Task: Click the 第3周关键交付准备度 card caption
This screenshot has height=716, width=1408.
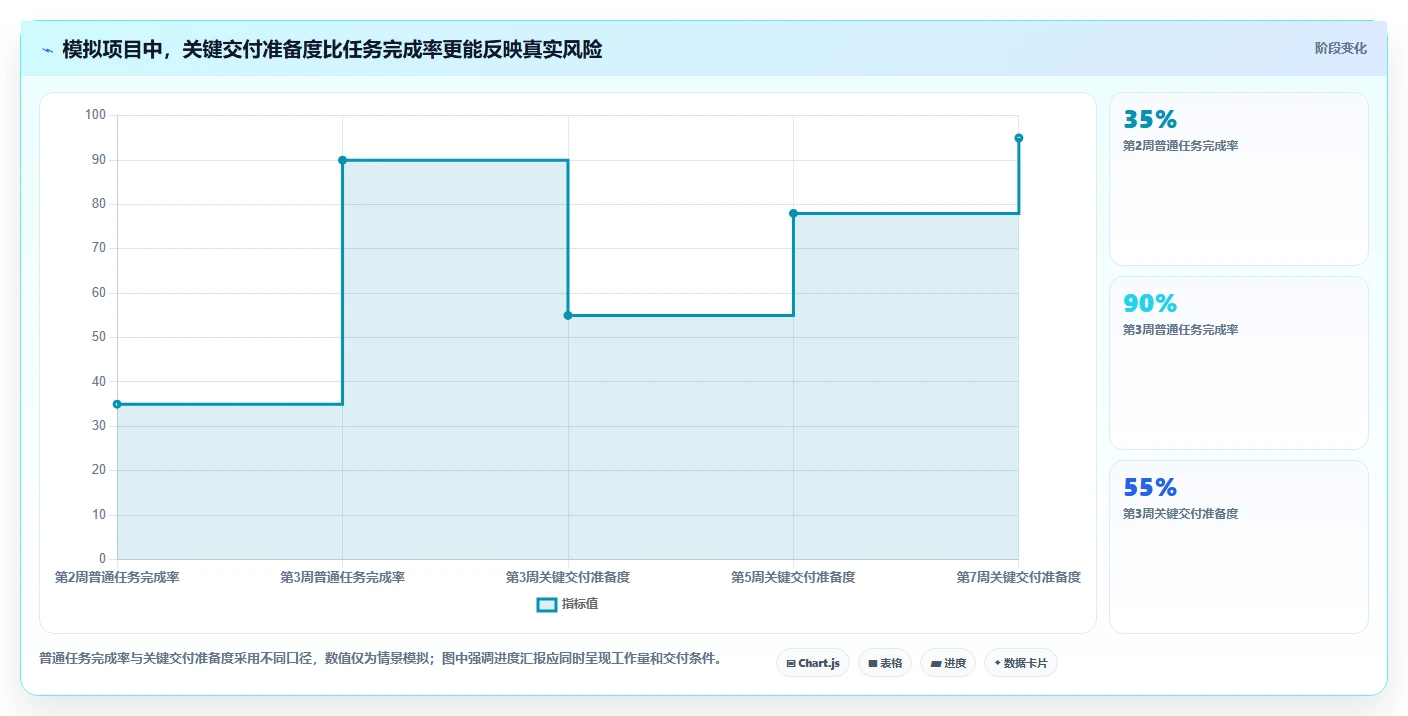Action: (1181, 514)
